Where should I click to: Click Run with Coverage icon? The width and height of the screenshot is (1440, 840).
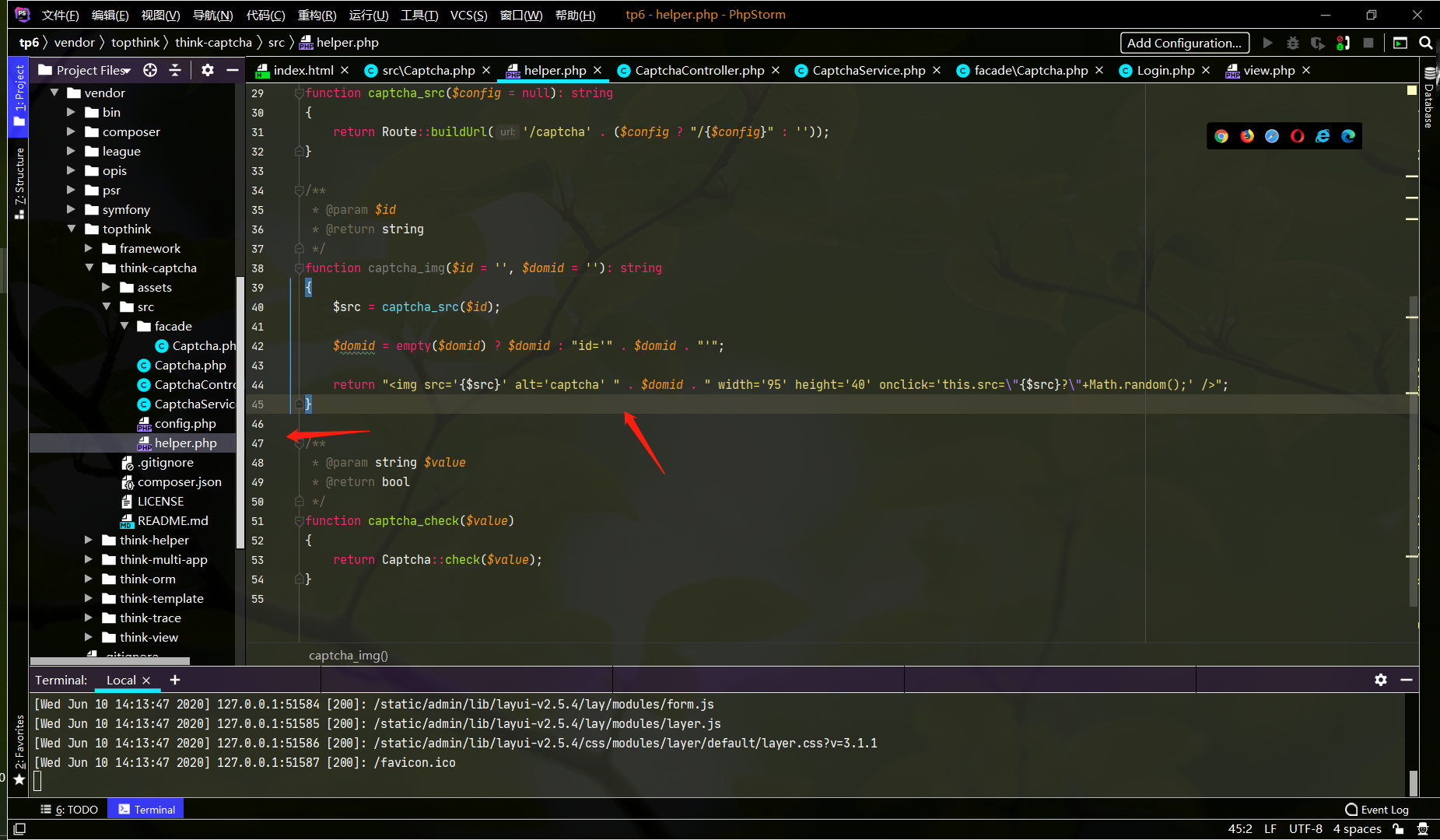(x=1317, y=43)
